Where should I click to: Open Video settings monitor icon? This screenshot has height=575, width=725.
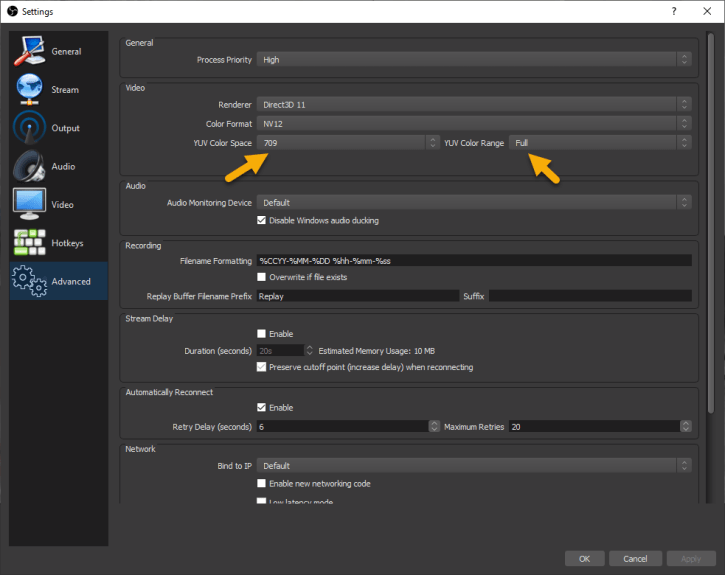click(x=30, y=204)
